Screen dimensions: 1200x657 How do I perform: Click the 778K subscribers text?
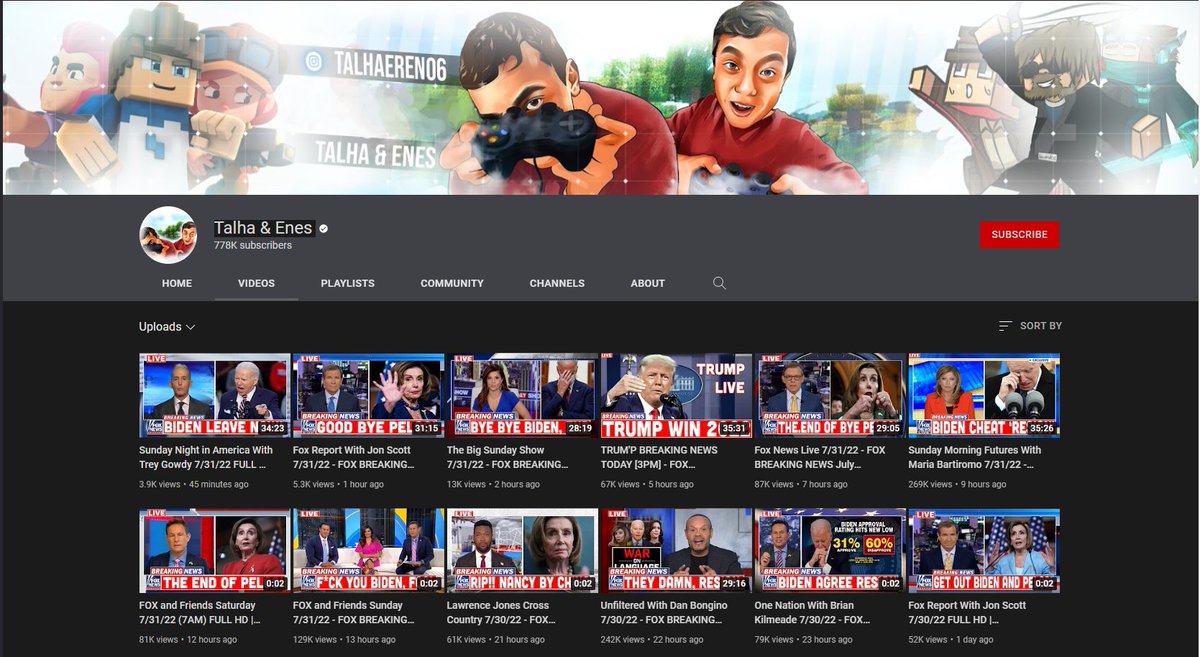[x=253, y=245]
